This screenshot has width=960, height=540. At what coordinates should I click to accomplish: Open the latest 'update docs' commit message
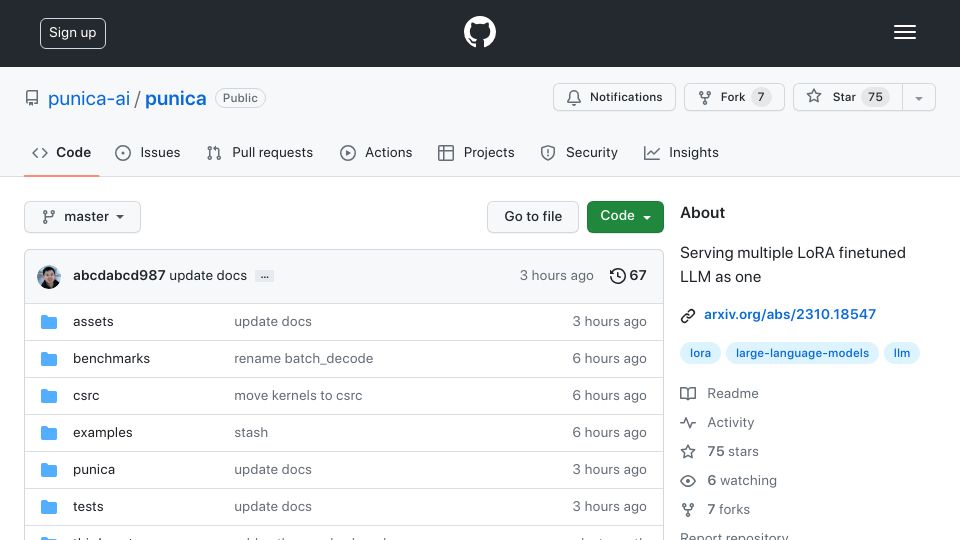[208, 276]
